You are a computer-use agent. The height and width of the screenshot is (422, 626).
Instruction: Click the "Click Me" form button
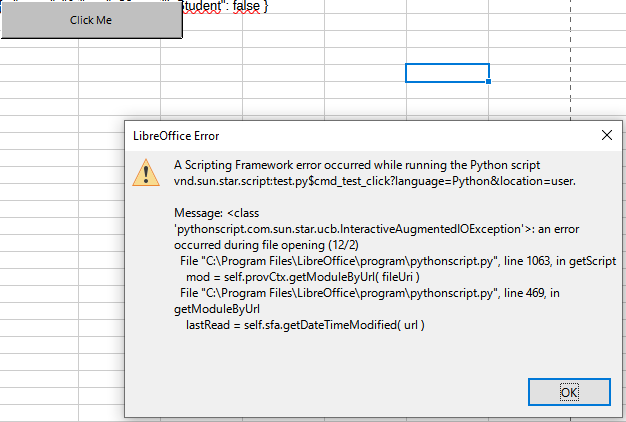point(91,20)
